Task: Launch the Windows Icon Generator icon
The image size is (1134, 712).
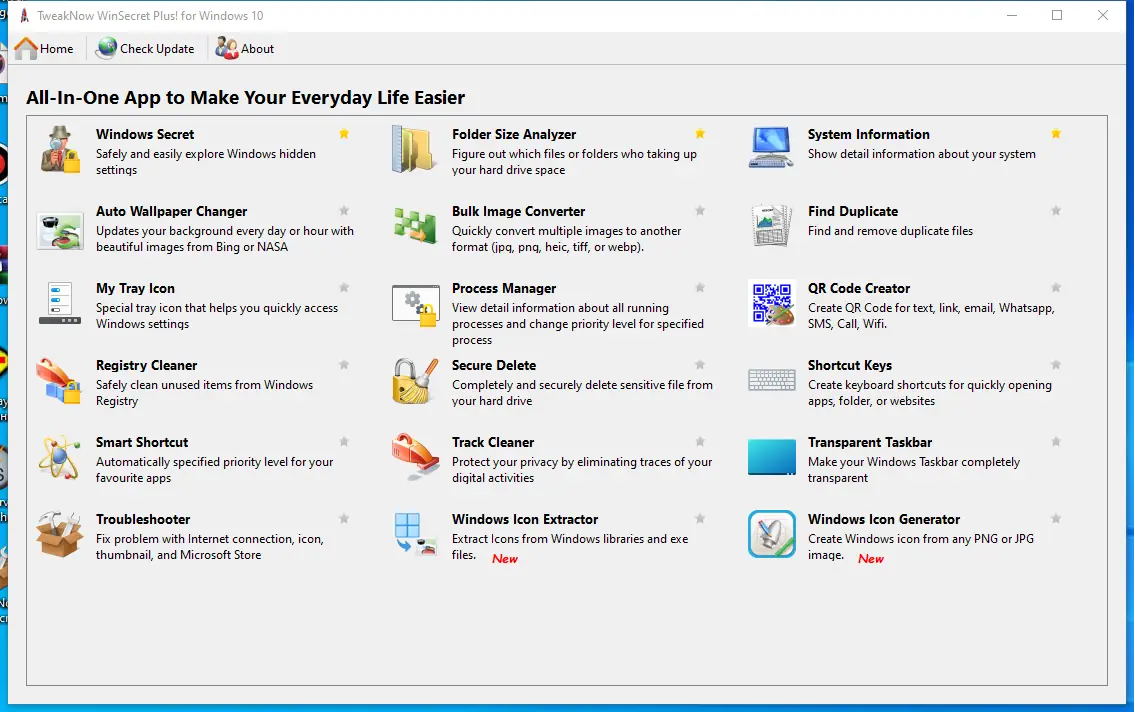Action: click(x=770, y=535)
